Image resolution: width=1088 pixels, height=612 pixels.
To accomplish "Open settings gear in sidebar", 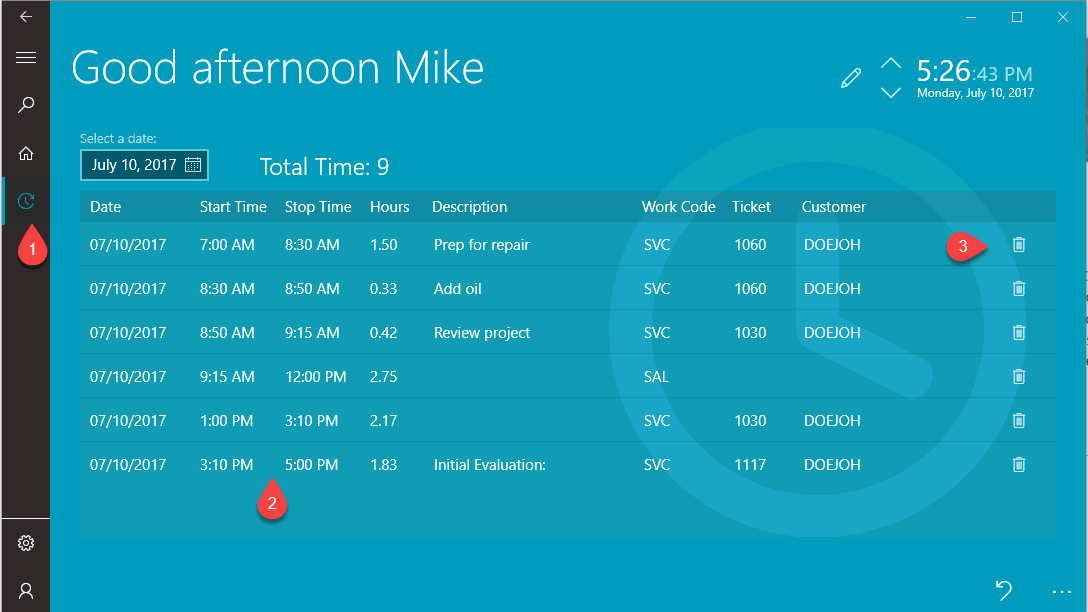I will 26,543.
